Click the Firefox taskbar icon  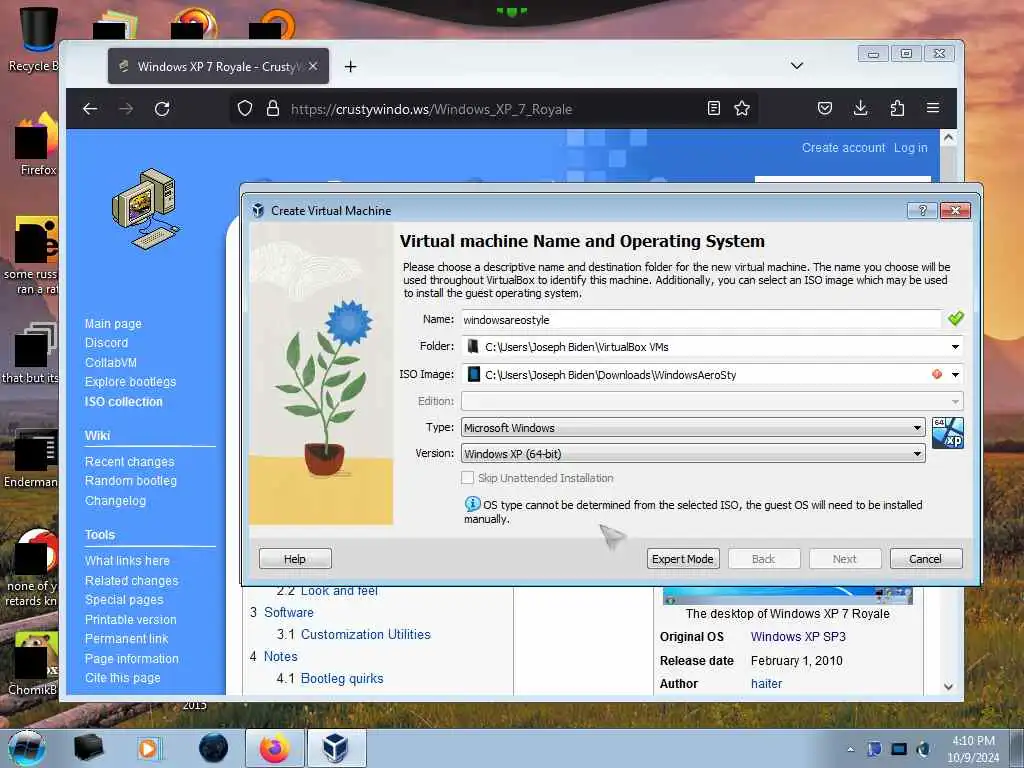275,748
